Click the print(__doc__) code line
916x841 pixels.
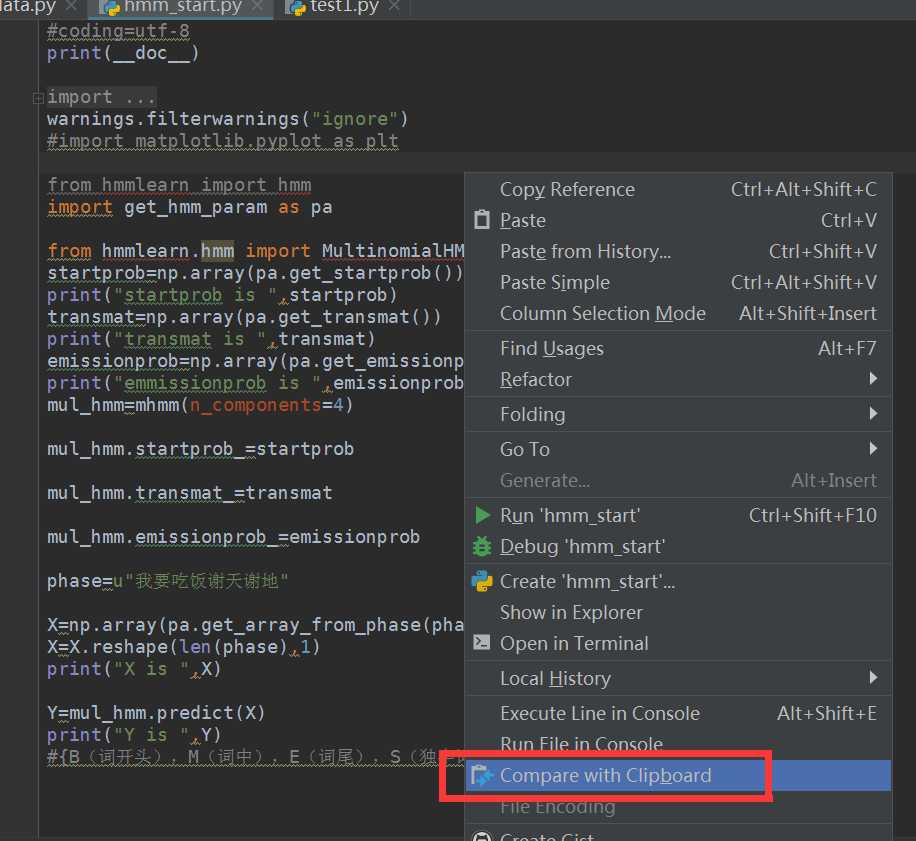pyautogui.click(x=123, y=54)
